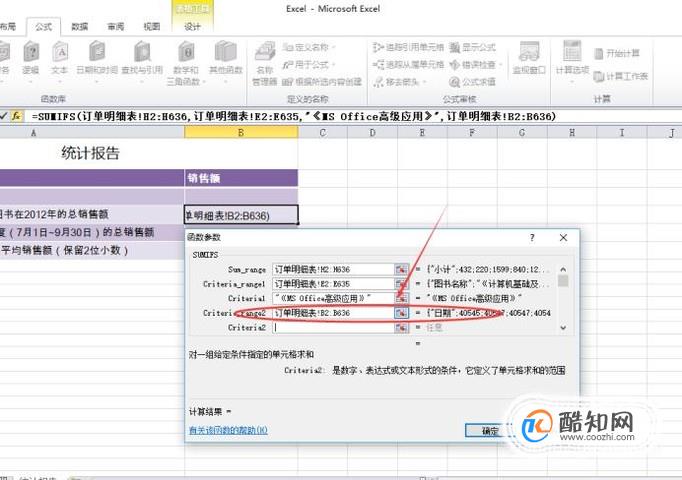Toggle 显示公式 (Show Formulas)
Viewport: 682px width, 480px height.
click(x=473, y=47)
